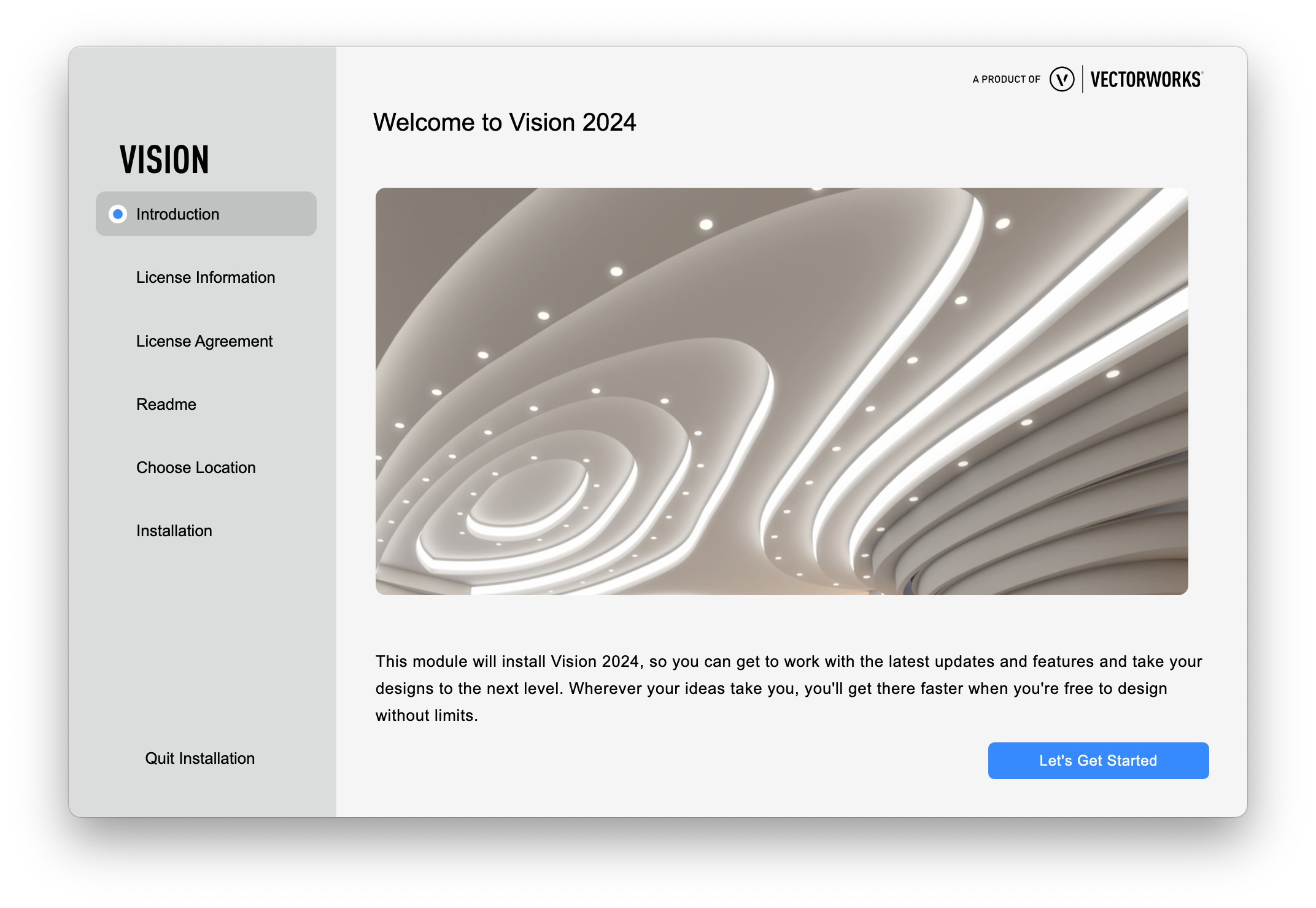Open the Readme step
Screen dimensions: 1316x908
166,404
